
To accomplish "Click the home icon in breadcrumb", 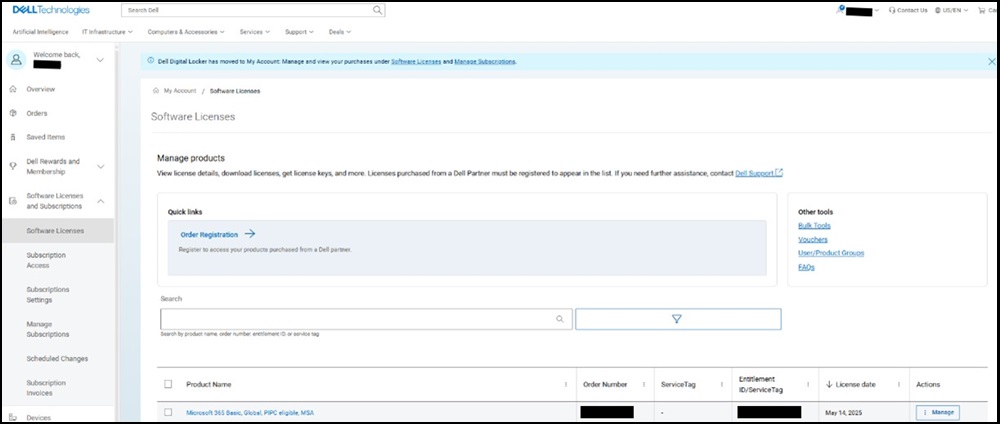I will (x=156, y=91).
